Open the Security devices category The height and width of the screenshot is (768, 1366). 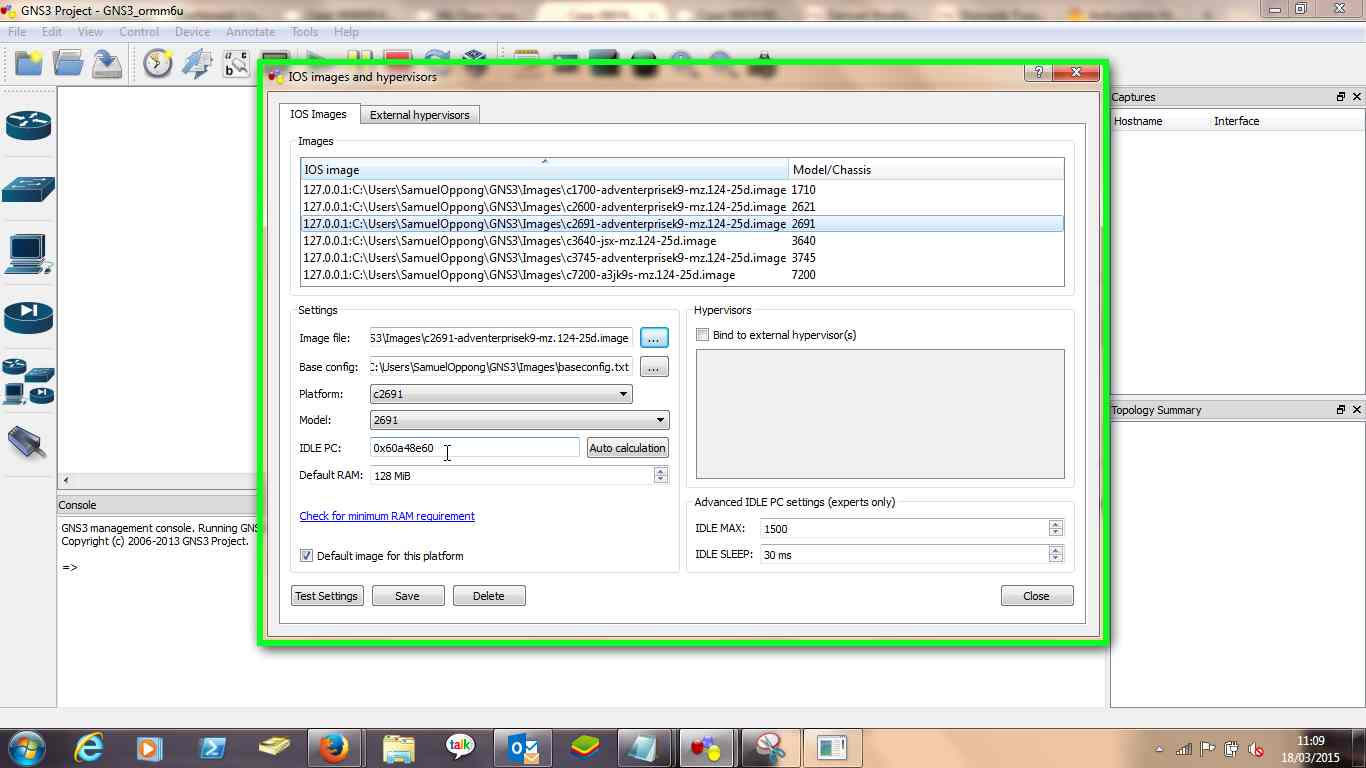28,317
